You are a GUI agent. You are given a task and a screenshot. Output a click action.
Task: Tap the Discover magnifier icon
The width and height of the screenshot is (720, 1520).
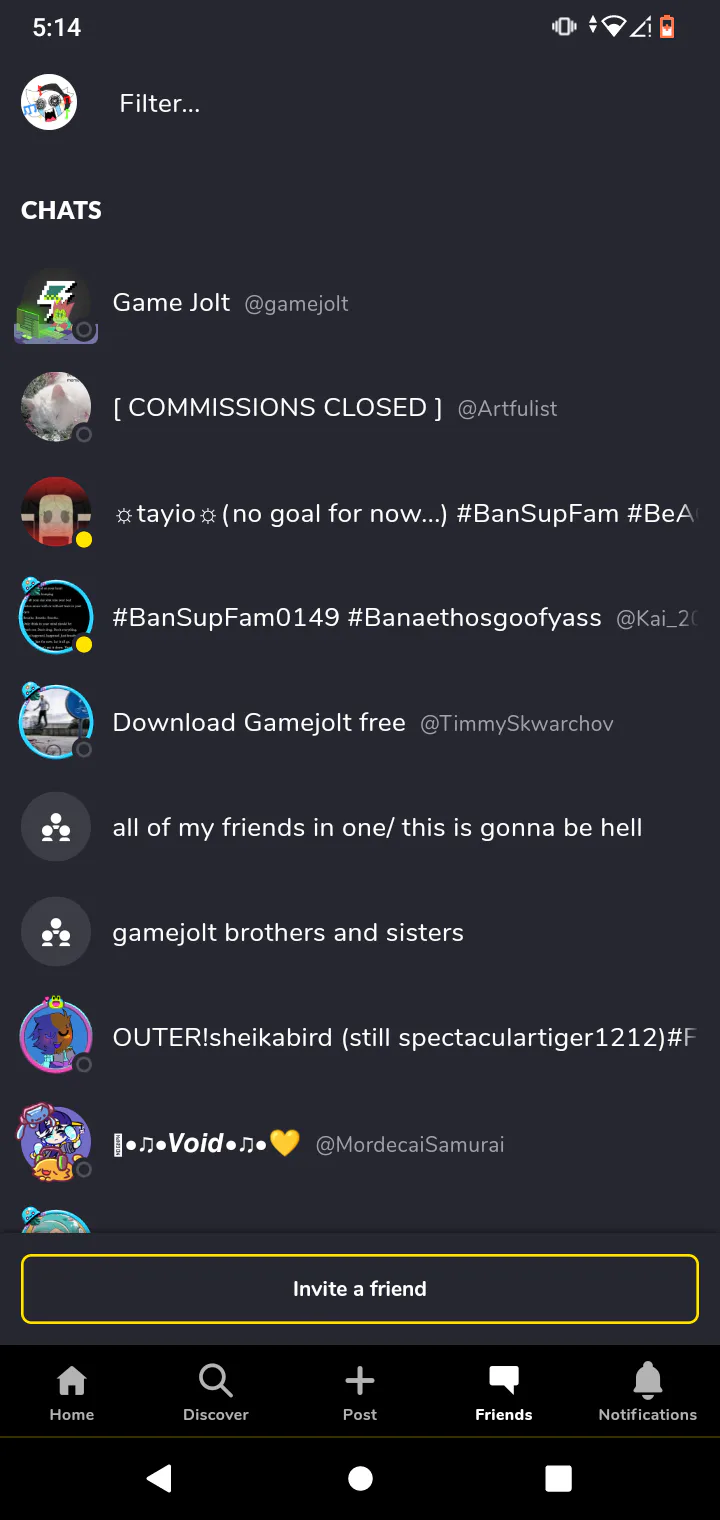point(216,1381)
